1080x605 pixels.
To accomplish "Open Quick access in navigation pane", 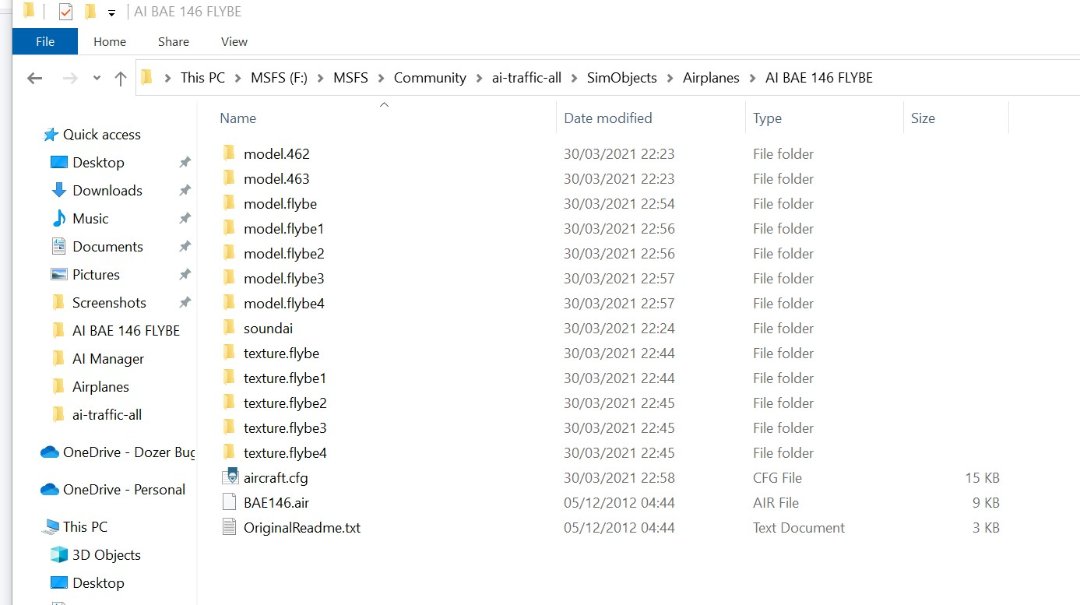I will tap(102, 134).
